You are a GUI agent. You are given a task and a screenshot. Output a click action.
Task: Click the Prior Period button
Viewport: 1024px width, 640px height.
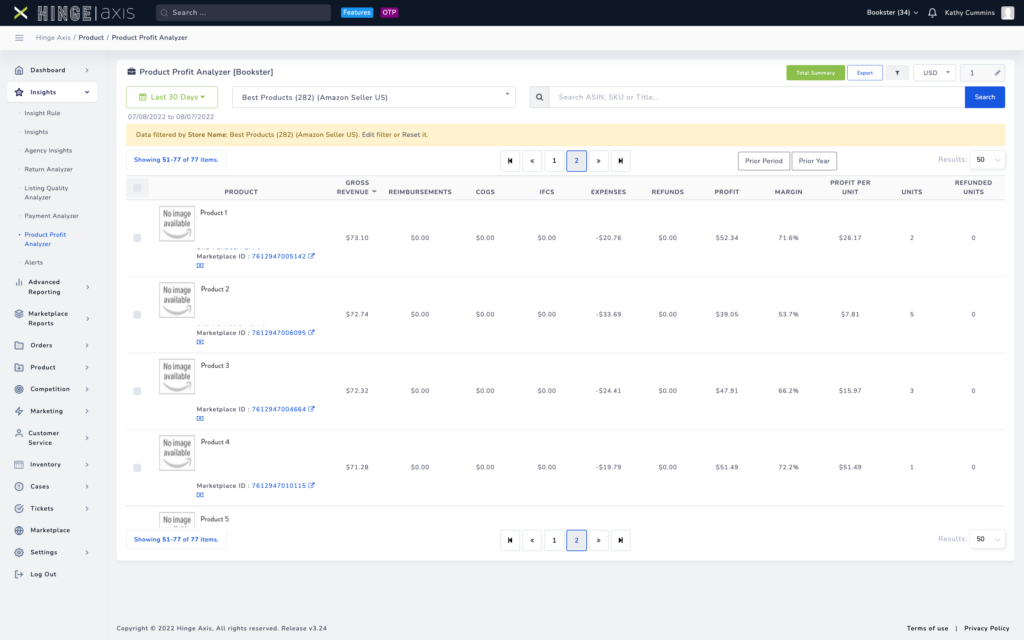tap(763, 161)
